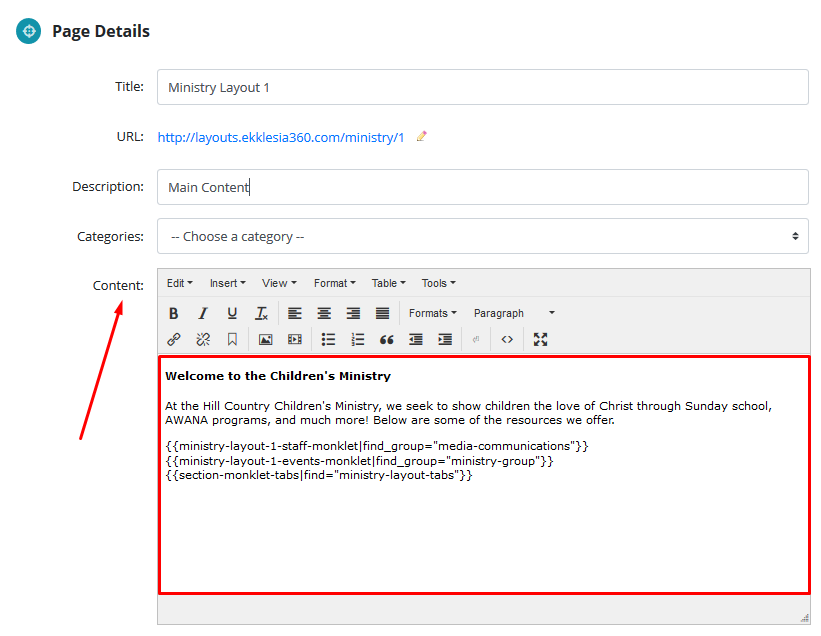Screen dimensions: 821x636
Task: Click the Hill Country Children's Ministry paragraph
Action: tap(468, 413)
